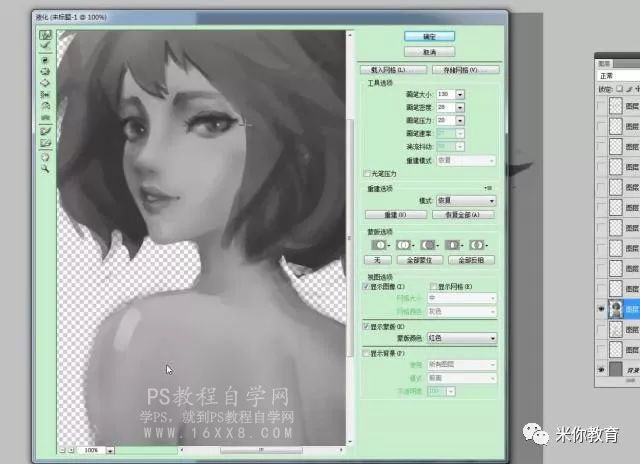The height and width of the screenshot is (464, 640).
Task: Click the preview vertical scrollbar down arrow
Action: [x=350, y=442]
